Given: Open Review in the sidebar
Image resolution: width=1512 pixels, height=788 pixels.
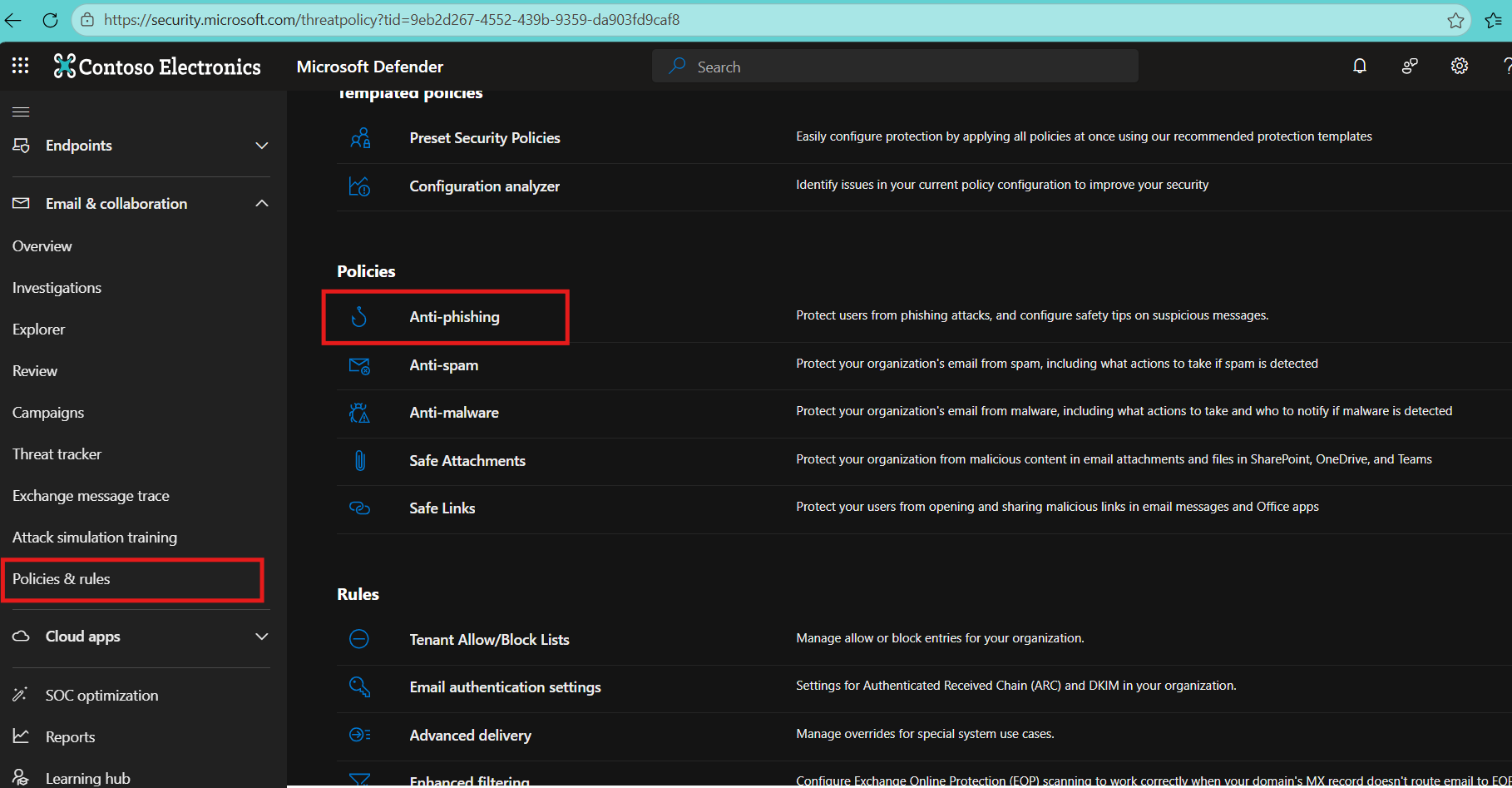Looking at the screenshot, I should tap(35, 371).
